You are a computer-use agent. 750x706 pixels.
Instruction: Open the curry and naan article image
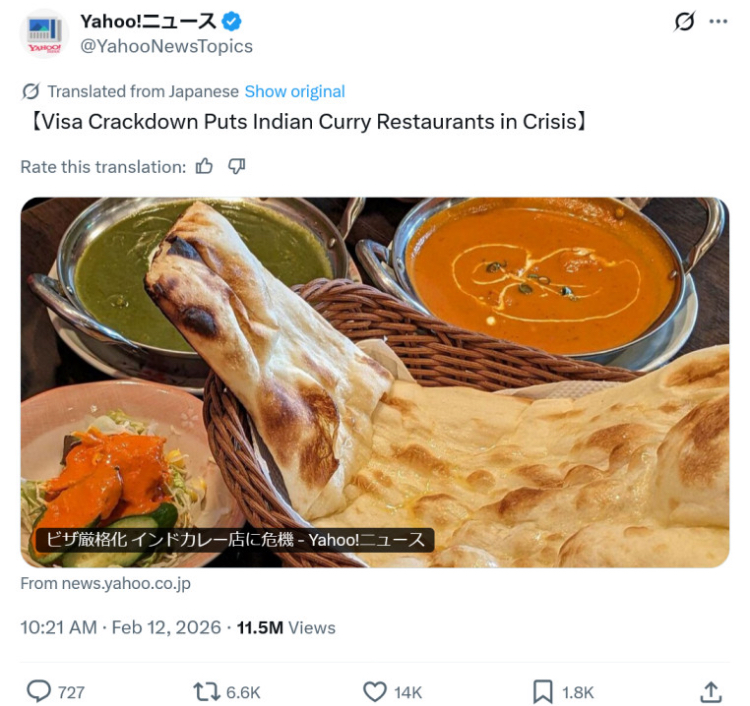[375, 382]
